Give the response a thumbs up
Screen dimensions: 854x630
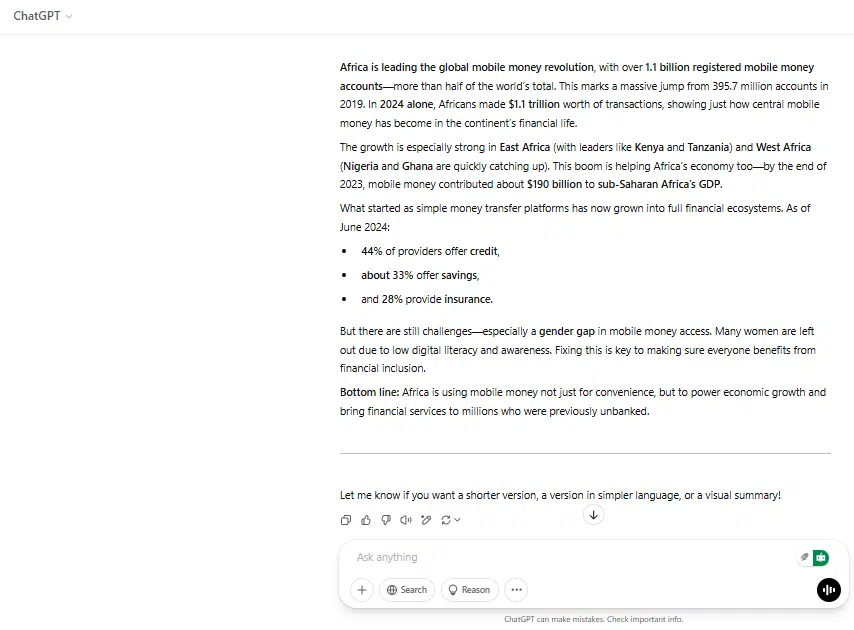click(366, 520)
